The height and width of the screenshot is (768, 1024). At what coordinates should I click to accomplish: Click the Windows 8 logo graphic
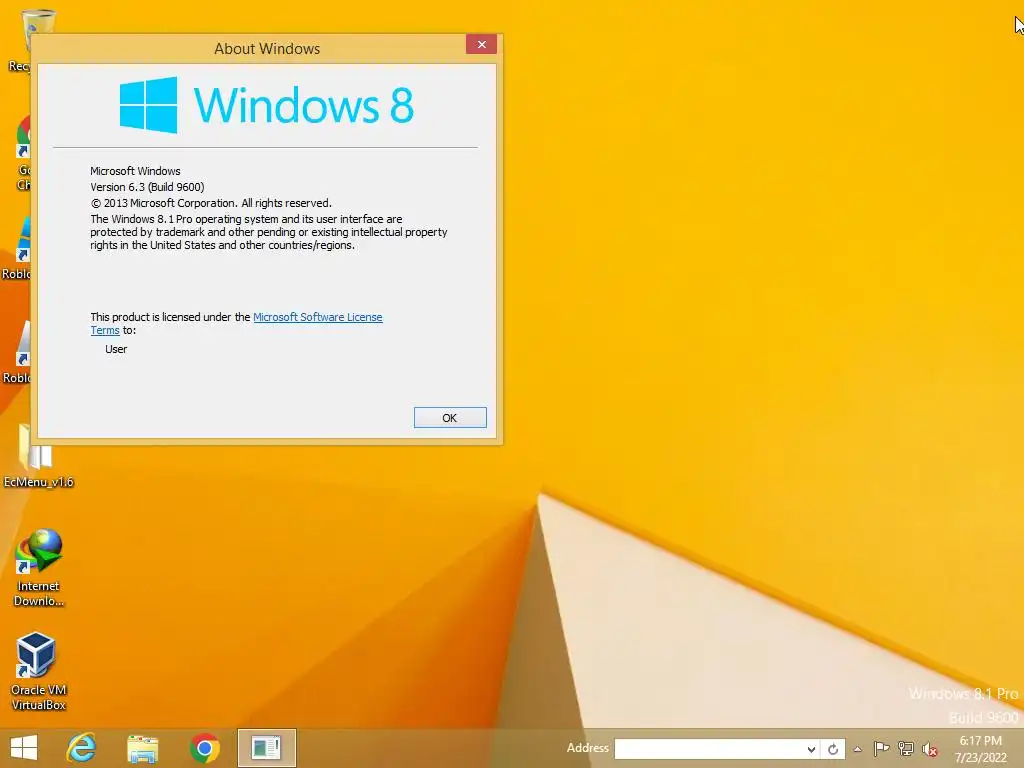pos(266,105)
